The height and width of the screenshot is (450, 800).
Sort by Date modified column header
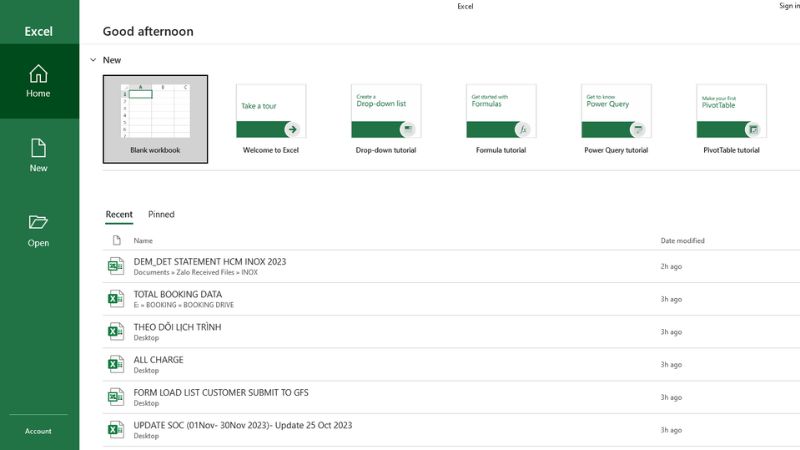pos(683,240)
